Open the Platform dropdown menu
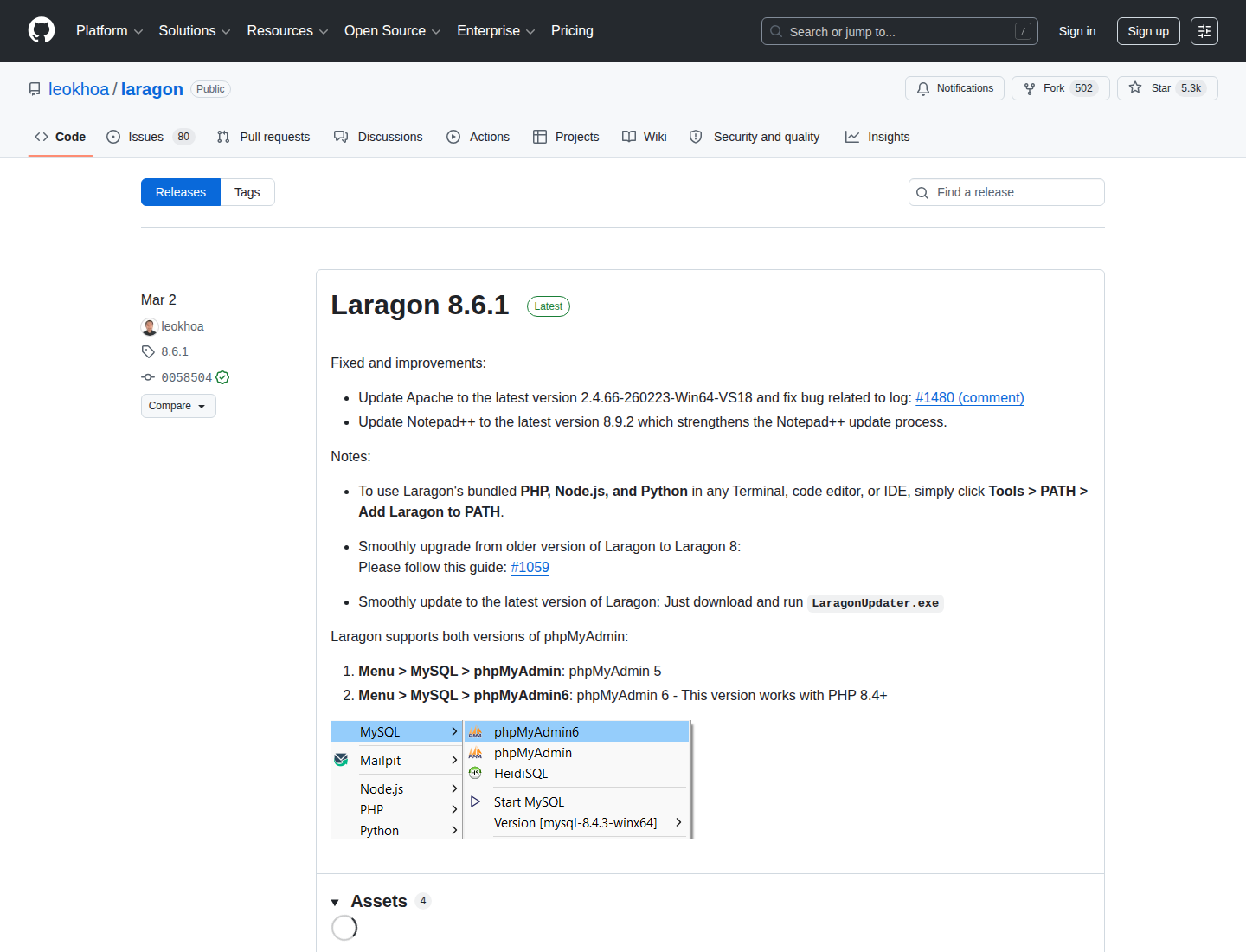Viewport: 1246px width, 952px height. click(x=110, y=30)
